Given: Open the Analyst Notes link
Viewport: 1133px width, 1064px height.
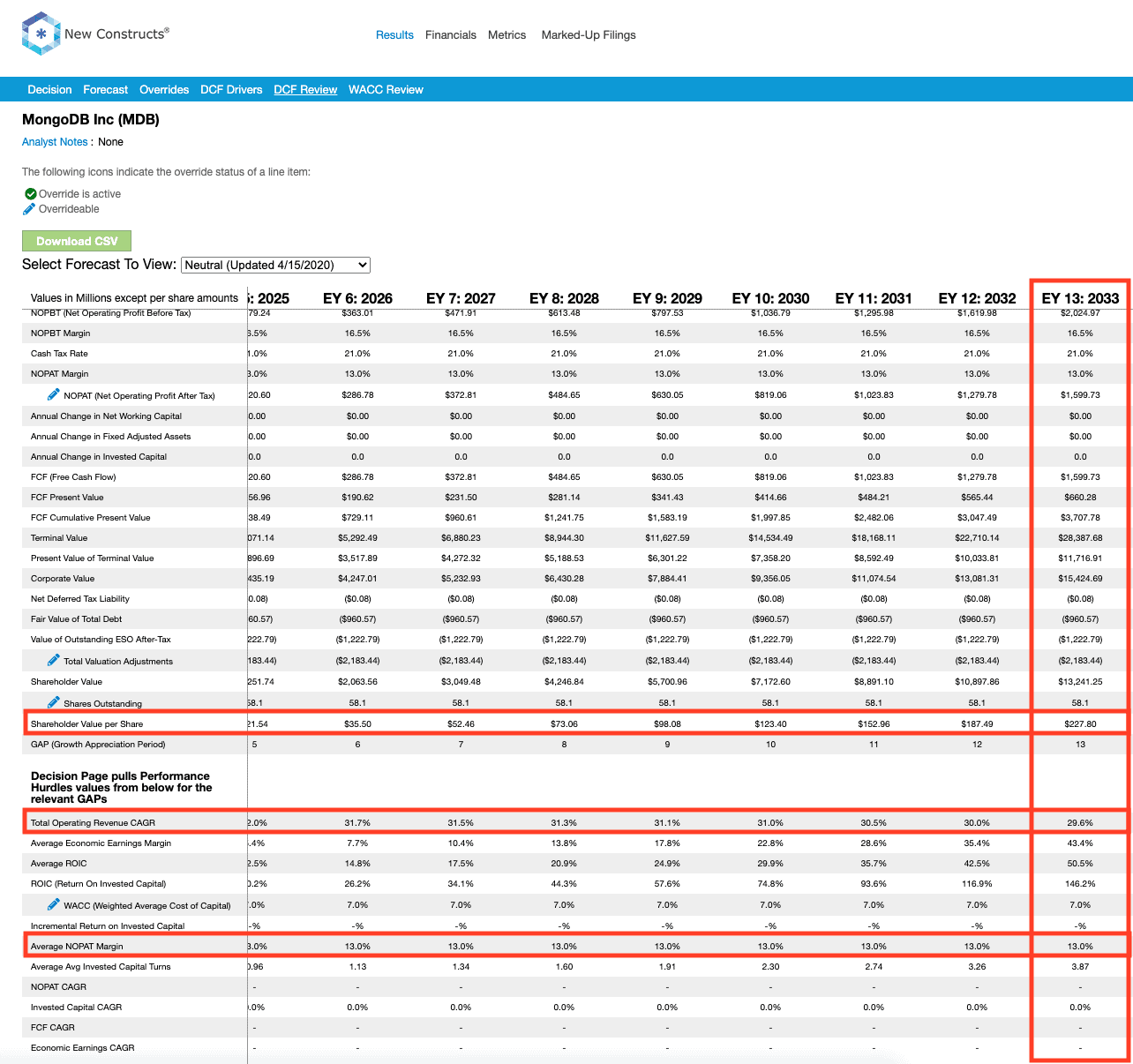Looking at the screenshot, I should pyautogui.click(x=55, y=142).
